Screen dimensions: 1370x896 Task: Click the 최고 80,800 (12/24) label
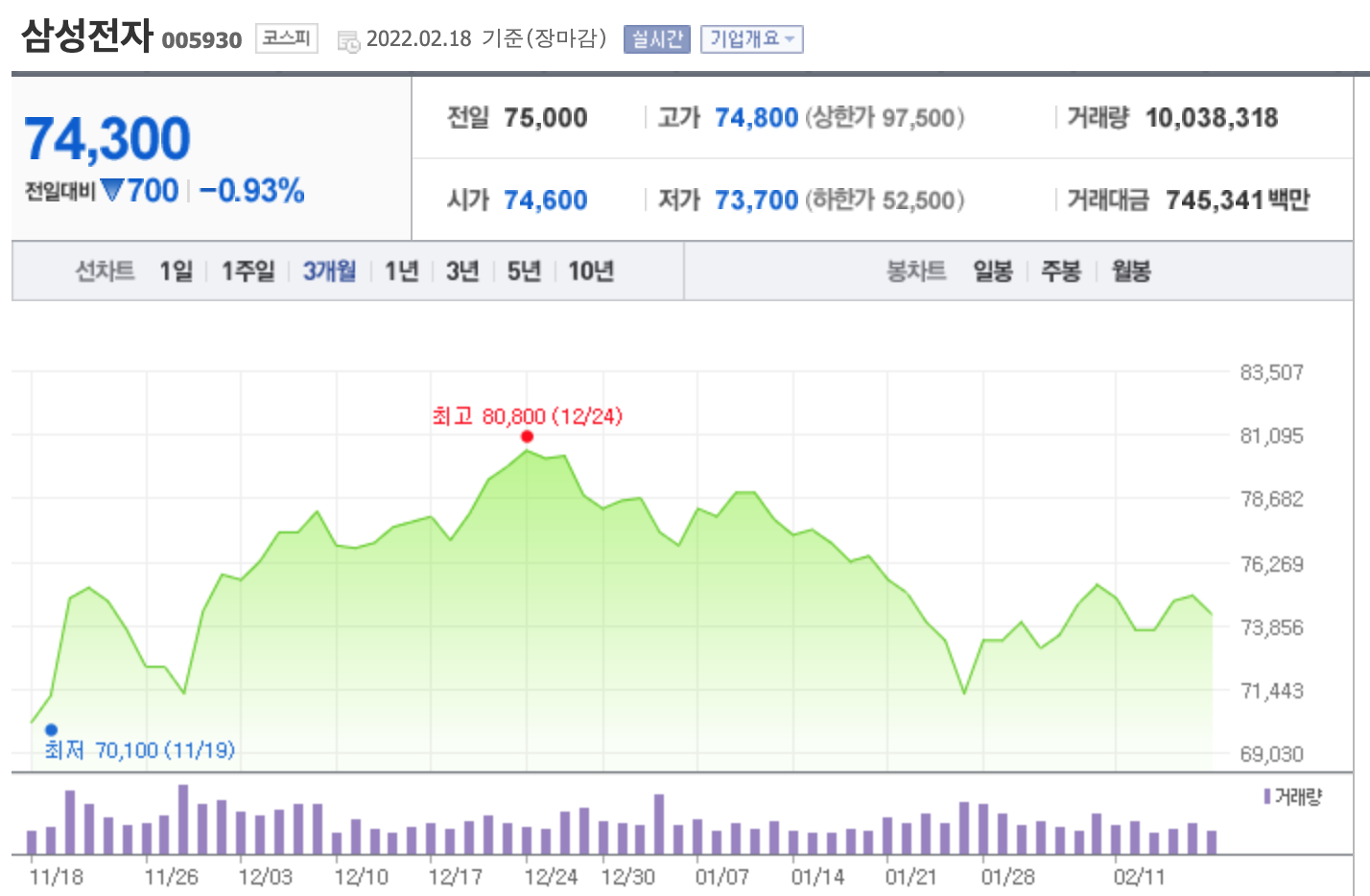coord(527,416)
